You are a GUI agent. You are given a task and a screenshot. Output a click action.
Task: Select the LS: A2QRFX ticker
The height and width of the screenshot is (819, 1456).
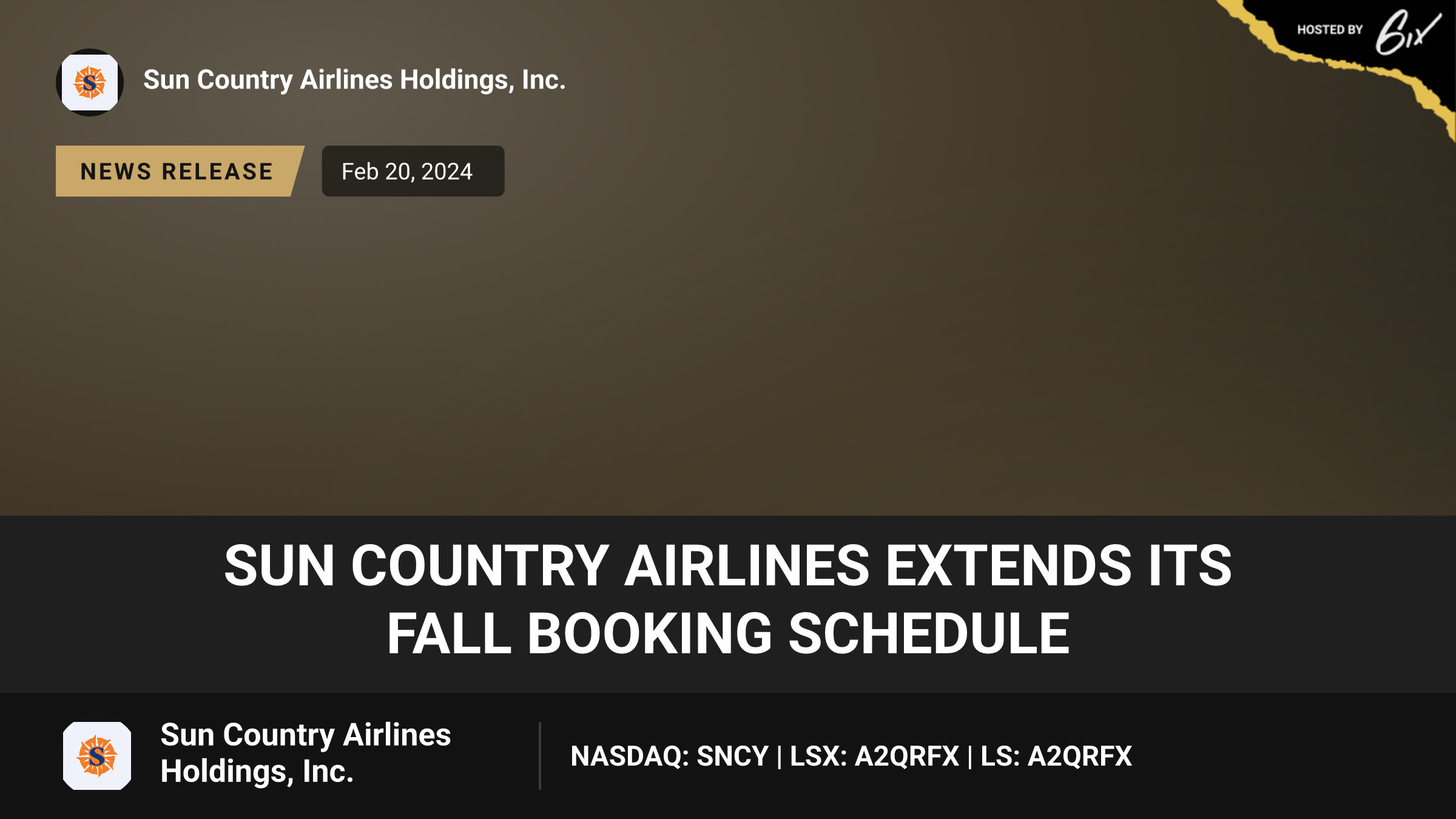(1056, 757)
